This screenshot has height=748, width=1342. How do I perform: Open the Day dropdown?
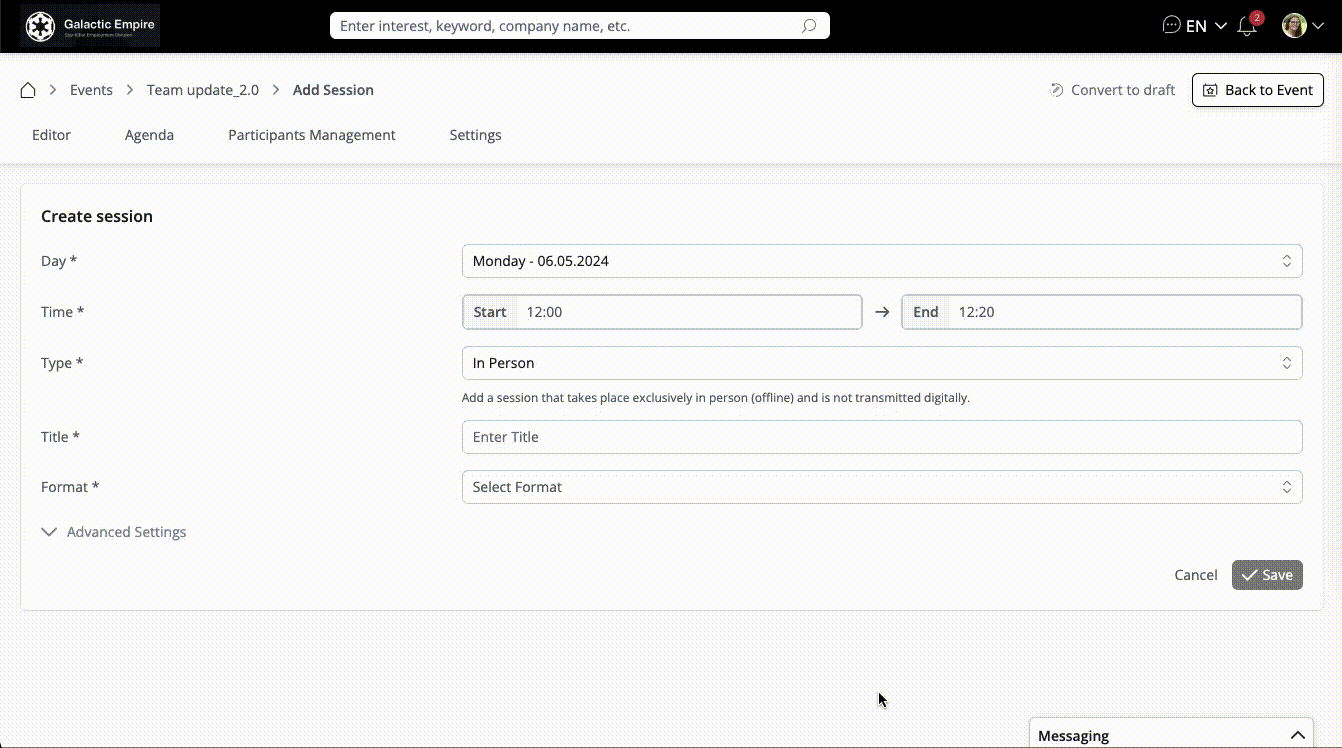(881, 261)
